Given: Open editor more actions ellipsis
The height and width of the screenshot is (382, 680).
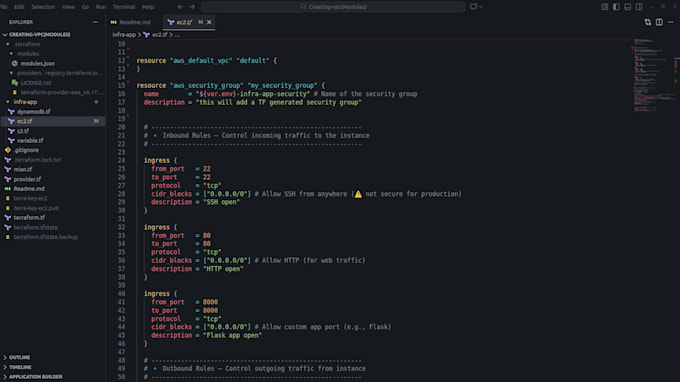Looking at the screenshot, I should tap(670, 22).
